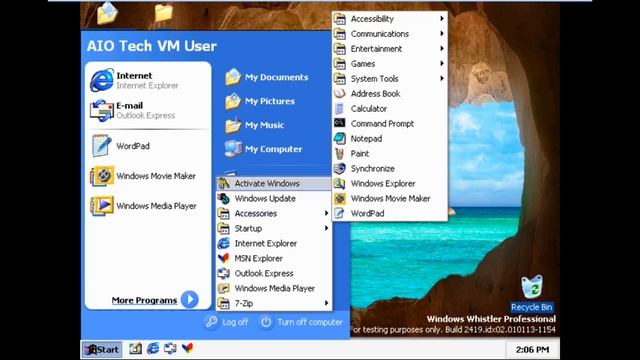Click the left folder icon on desktop
The height and width of the screenshot is (360, 640).
point(107,12)
